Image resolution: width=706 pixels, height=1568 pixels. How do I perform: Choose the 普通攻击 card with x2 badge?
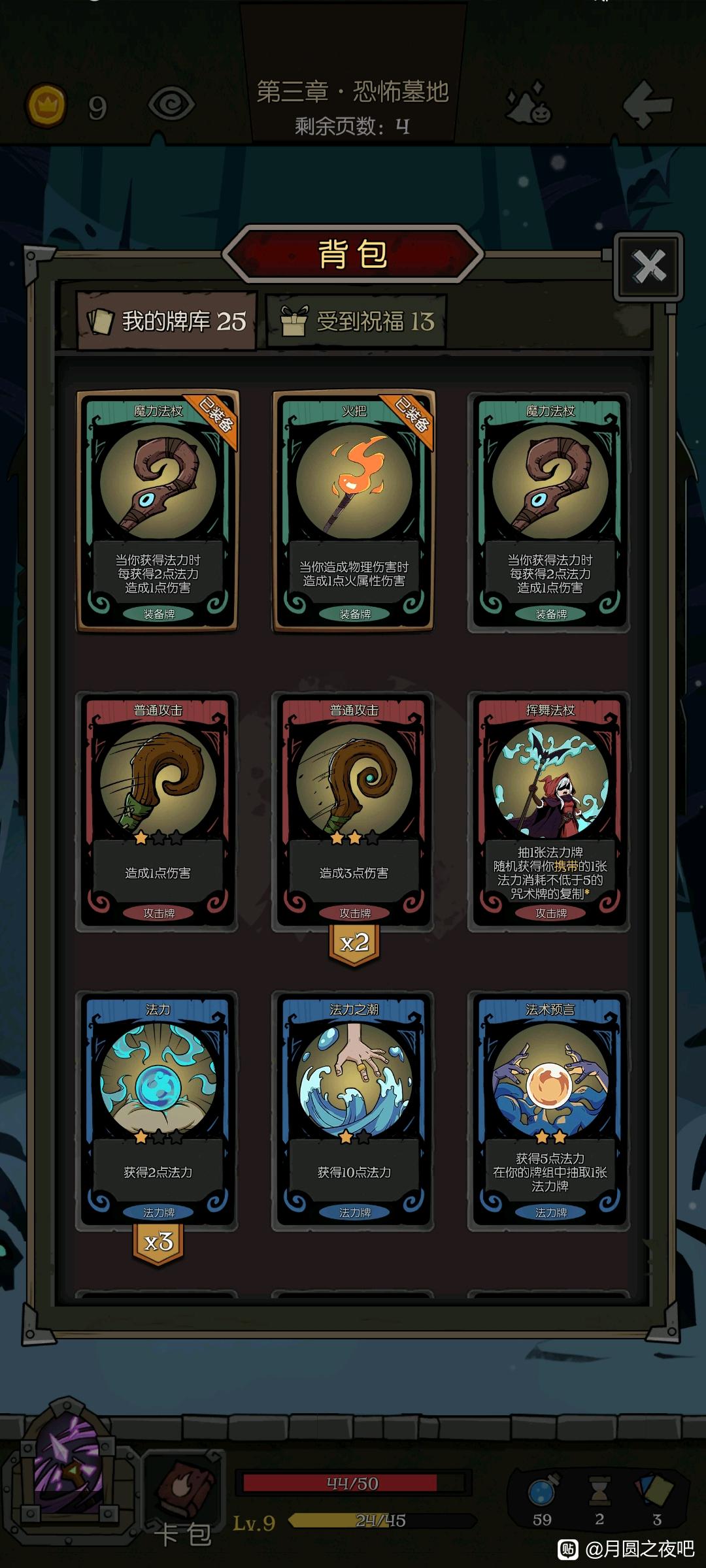pyautogui.click(x=354, y=811)
